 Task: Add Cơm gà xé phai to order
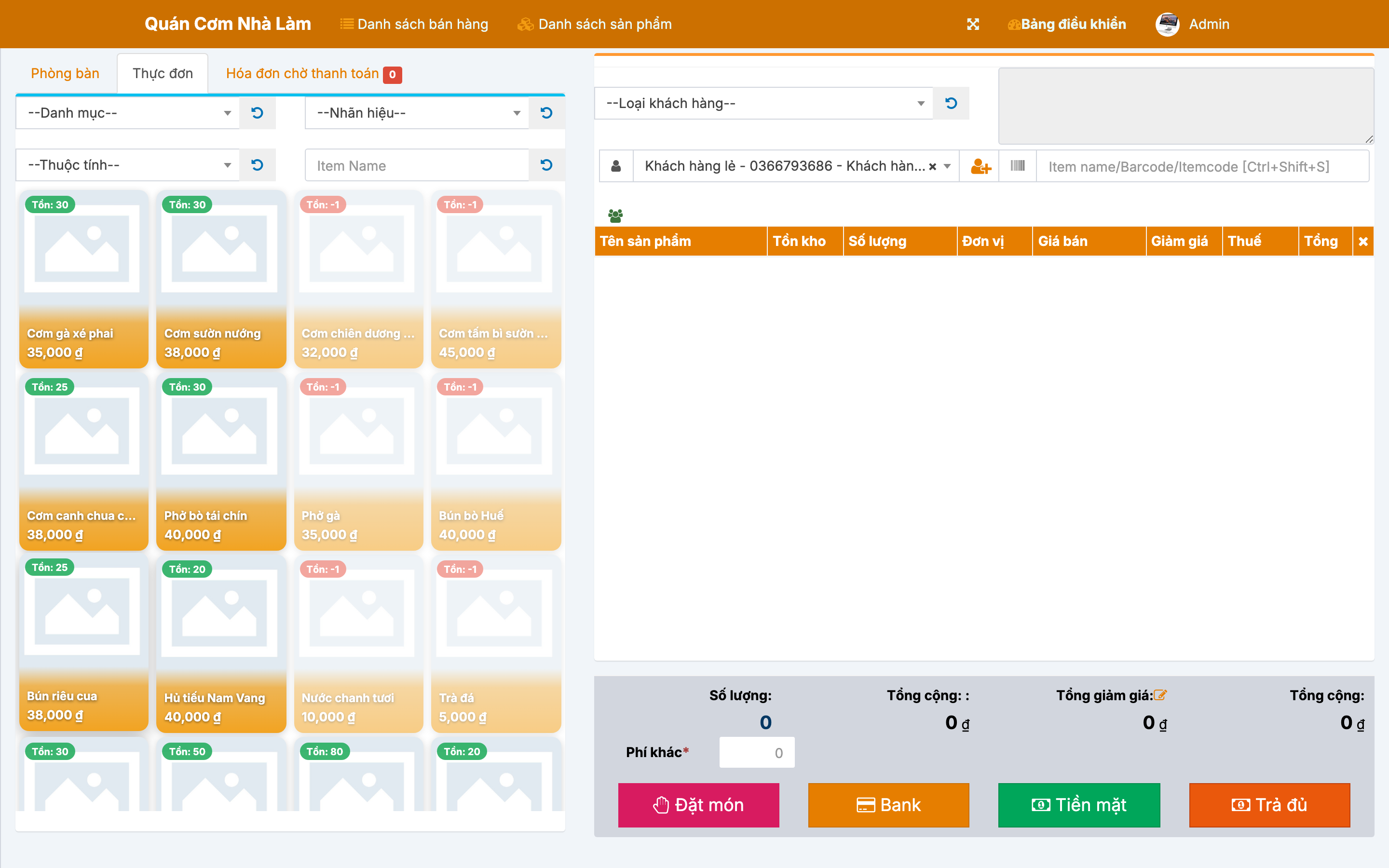(84, 280)
